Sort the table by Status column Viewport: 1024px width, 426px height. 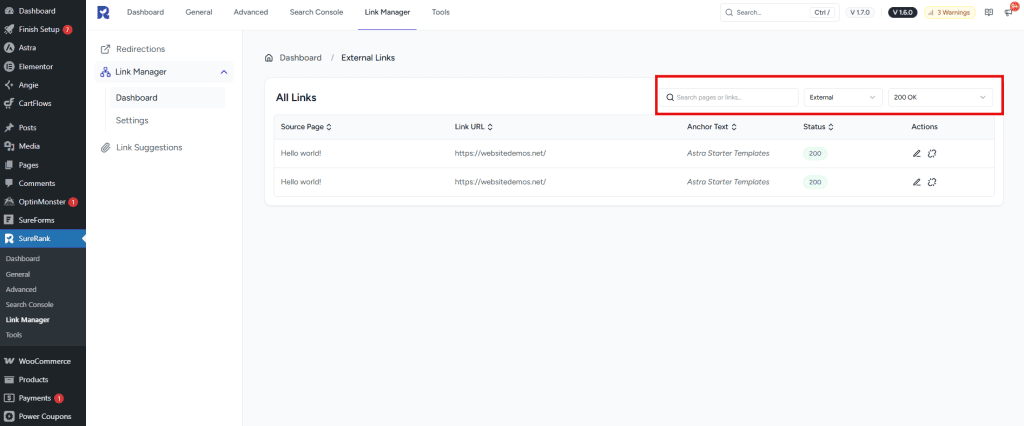(818, 127)
